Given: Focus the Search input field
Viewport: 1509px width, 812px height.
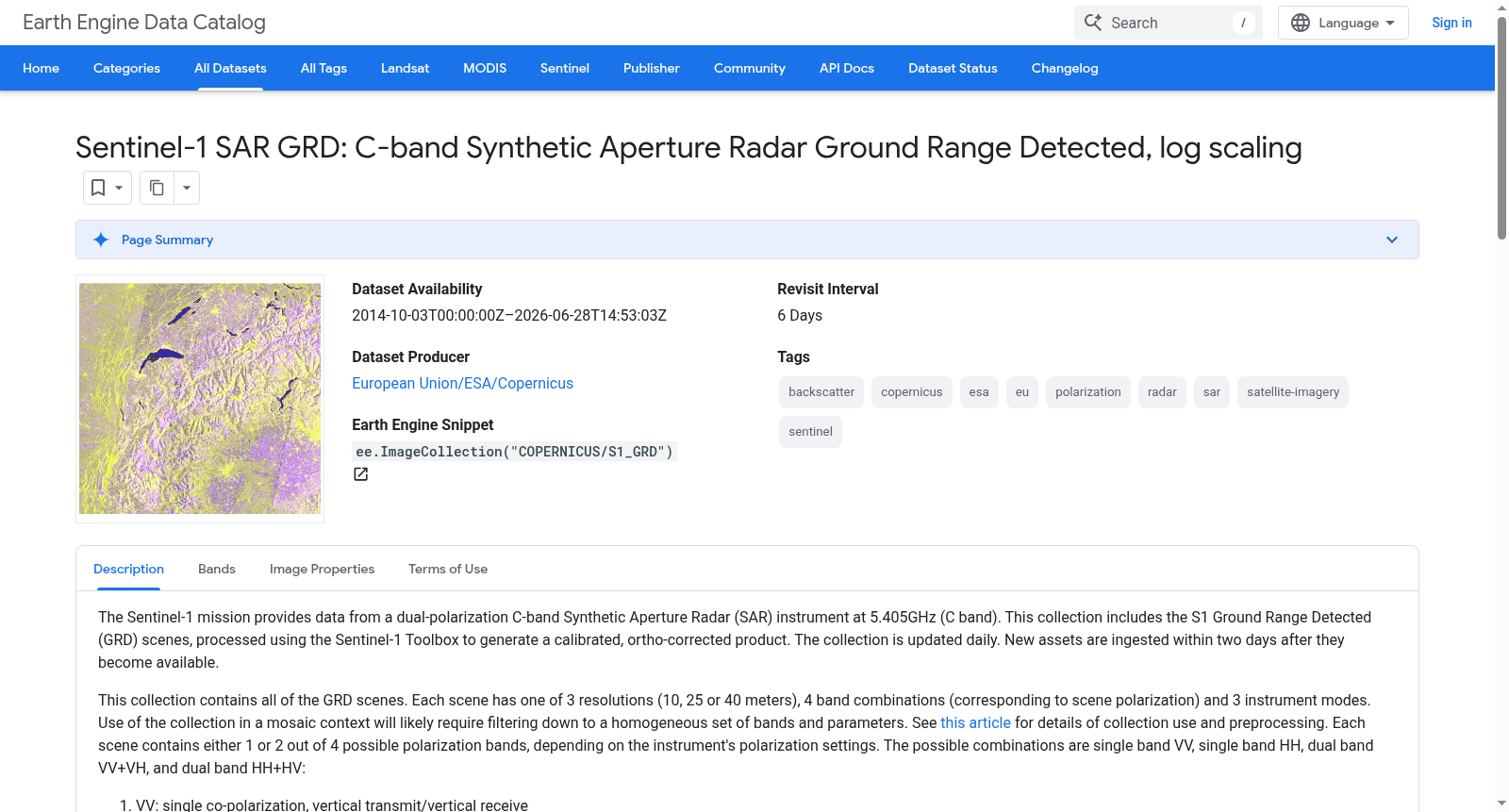Looking at the screenshot, I should (x=1169, y=23).
